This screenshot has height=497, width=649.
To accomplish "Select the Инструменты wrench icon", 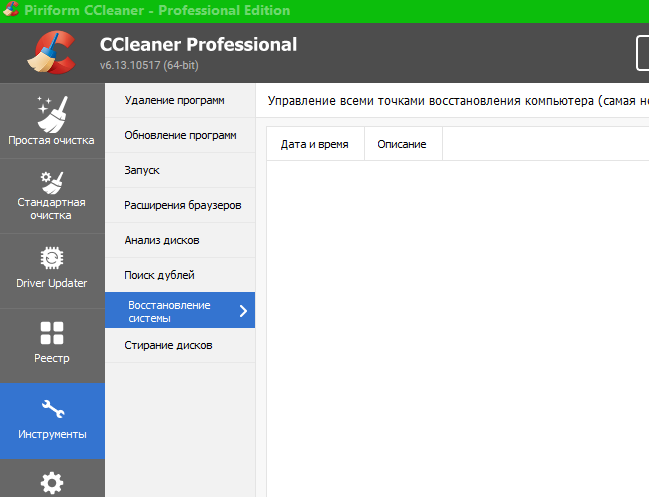I will [53, 409].
